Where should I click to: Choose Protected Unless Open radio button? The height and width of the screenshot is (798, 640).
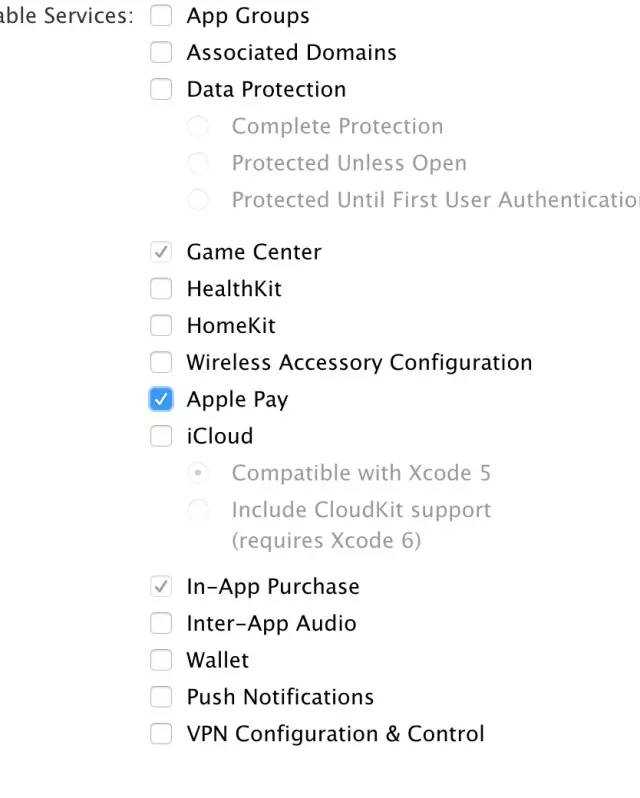pyautogui.click(x=198, y=163)
